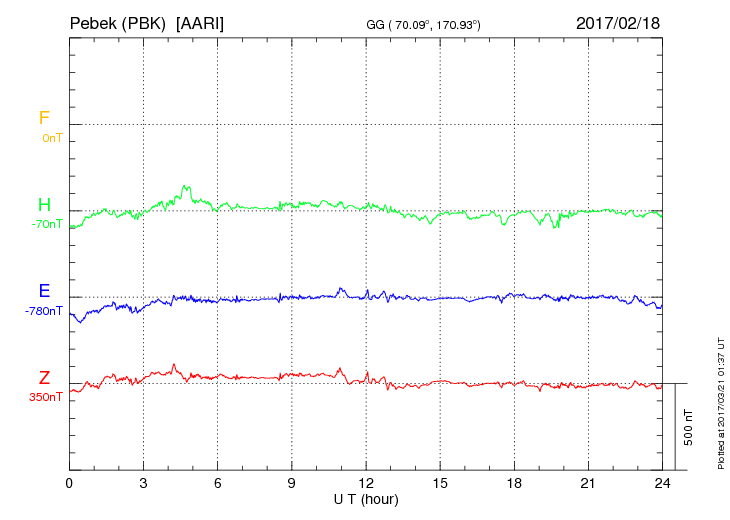Image resolution: width=730 pixels, height=520 pixels.
Task: Select the green H component label
Action: coord(44,205)
